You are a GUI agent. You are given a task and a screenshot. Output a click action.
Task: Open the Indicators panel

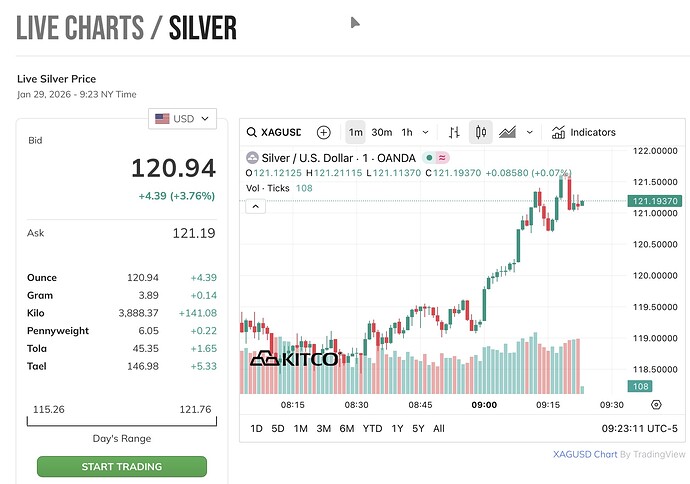coord(584,132)
